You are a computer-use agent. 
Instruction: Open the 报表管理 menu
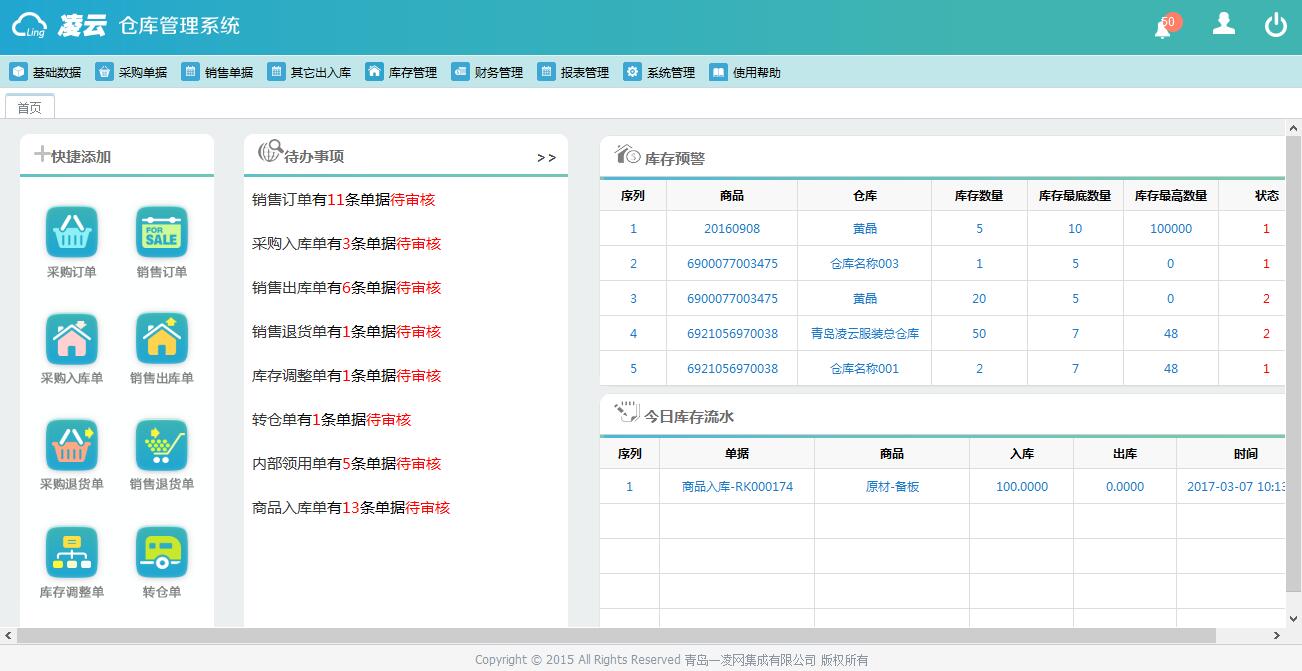click(574, 72)
